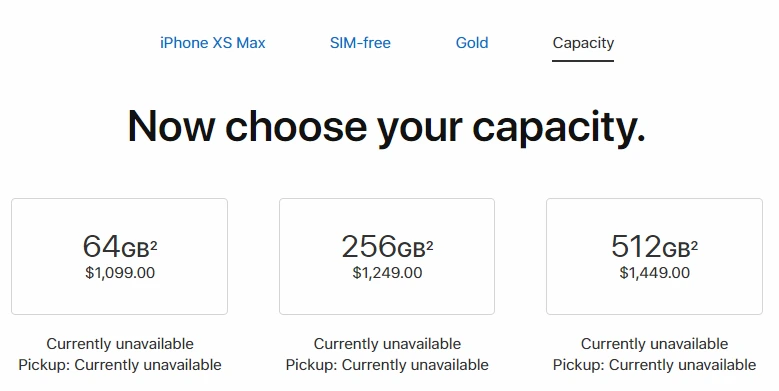The height and width of the screenshot is (391, 779).
Task: Click the $1,449.00 price text
Action: click(x=654, y=273)
